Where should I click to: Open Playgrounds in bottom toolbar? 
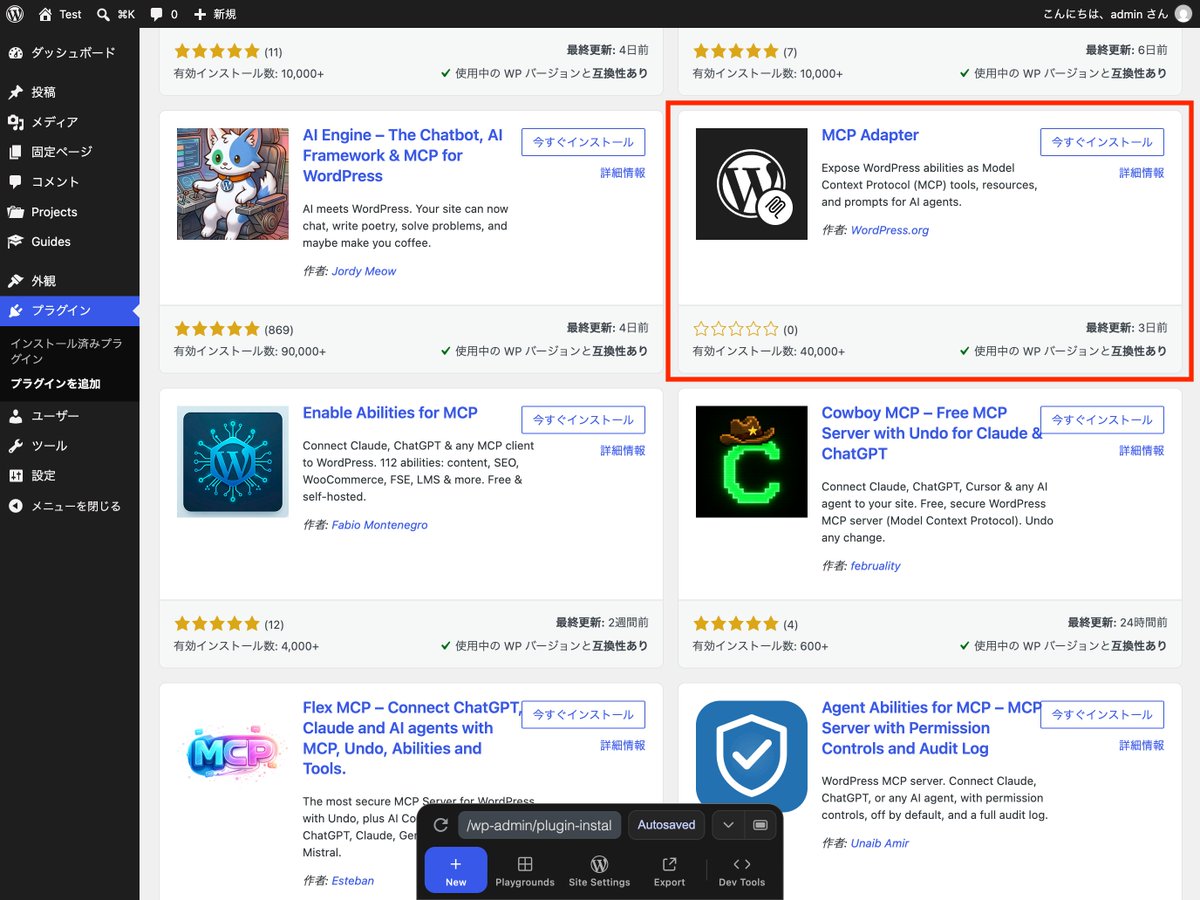coord(525,871)
